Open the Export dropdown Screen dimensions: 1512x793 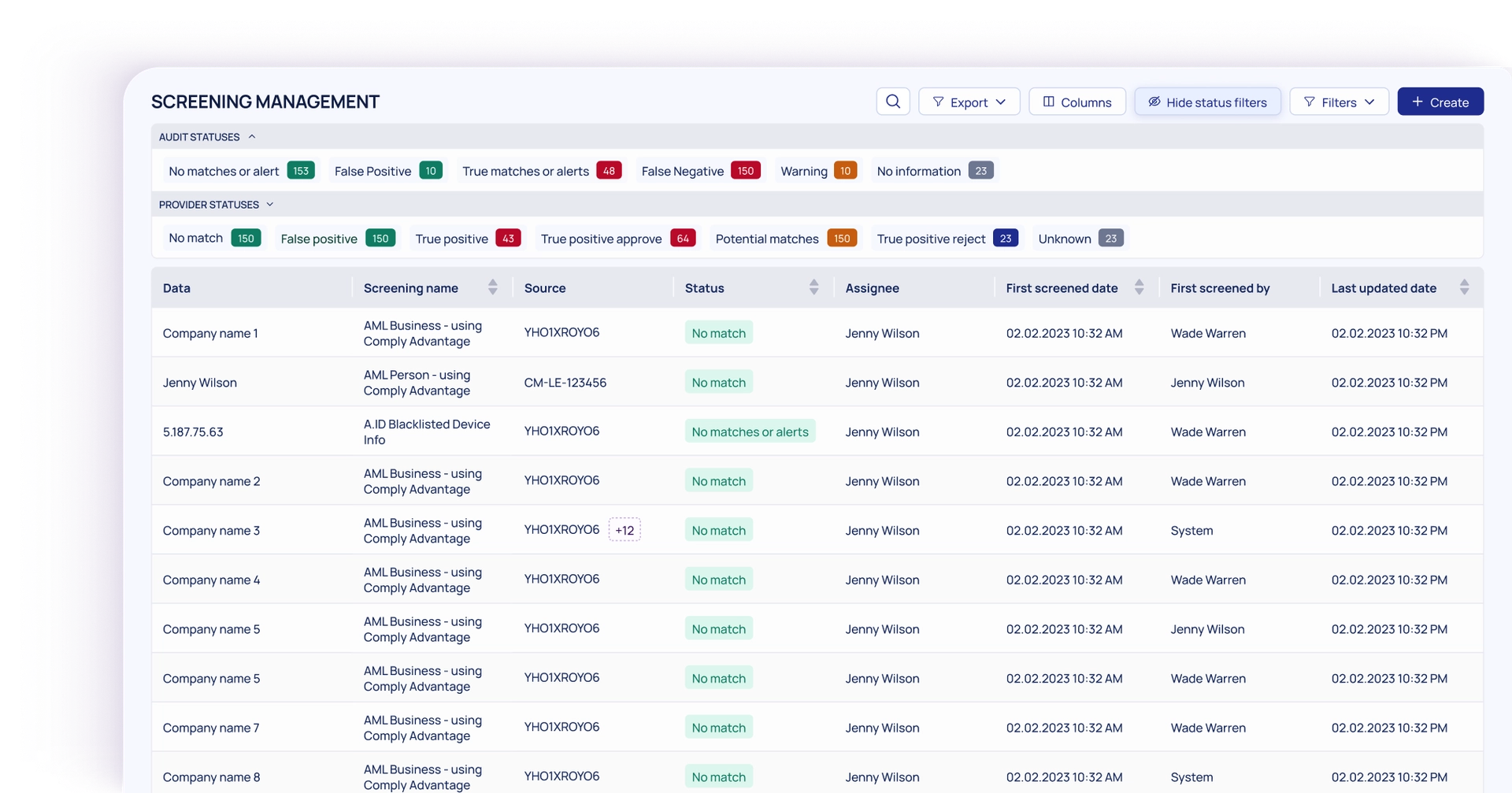(969, 102)
